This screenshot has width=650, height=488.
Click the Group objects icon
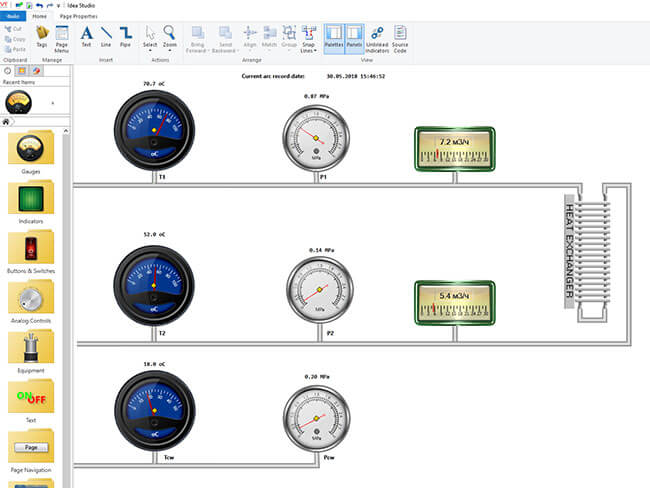click(289, 33)
